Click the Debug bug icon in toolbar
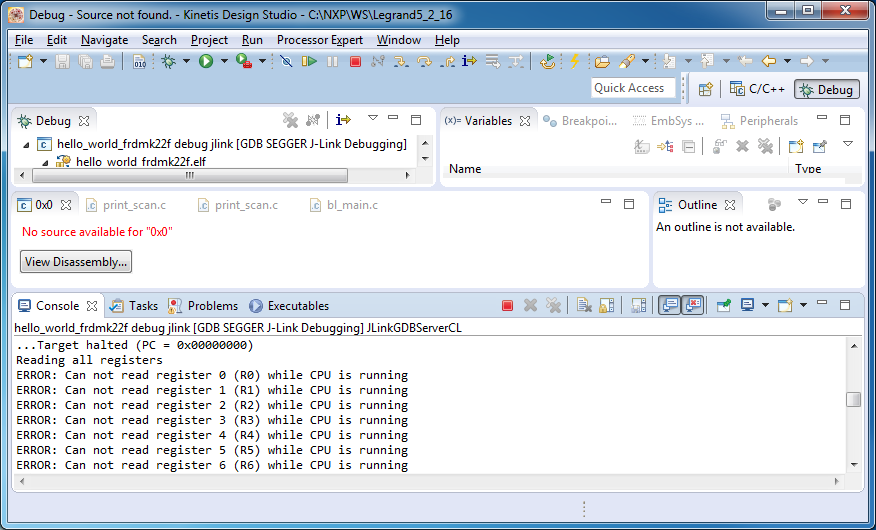The width and height of the screenshot is (876, 530). coord(168,61)
